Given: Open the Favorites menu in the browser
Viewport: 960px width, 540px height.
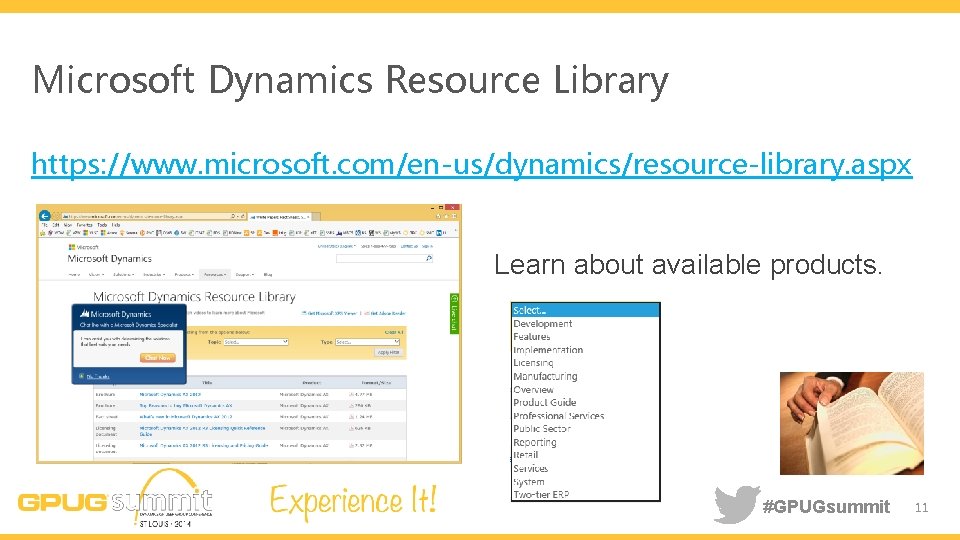Looking at the screenshot, I should click(84, 225).
